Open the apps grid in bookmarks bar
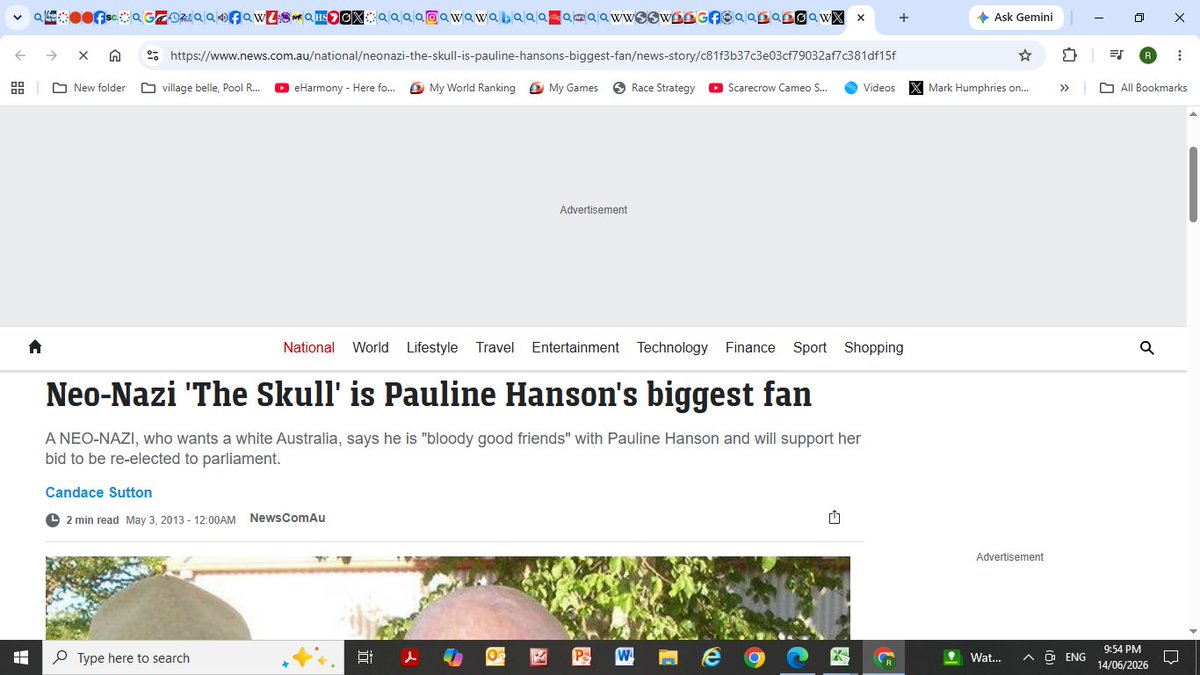This screenshot has height=675, width=1200. tap(17, 88)
